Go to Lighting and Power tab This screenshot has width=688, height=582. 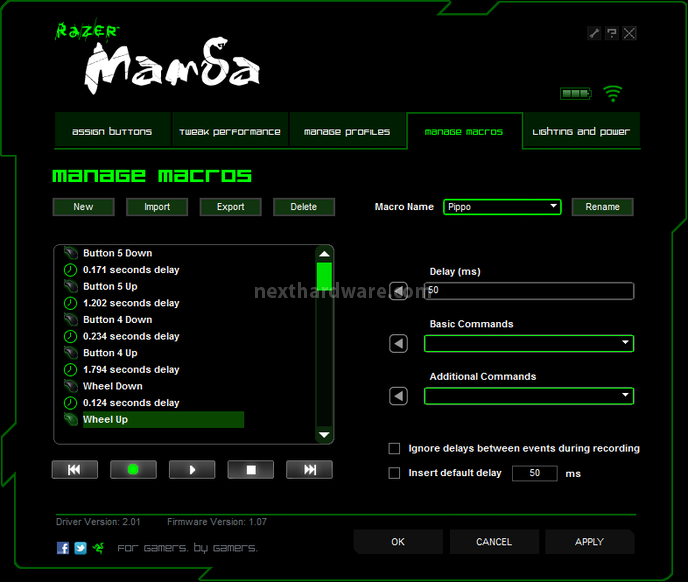[581, 131]
